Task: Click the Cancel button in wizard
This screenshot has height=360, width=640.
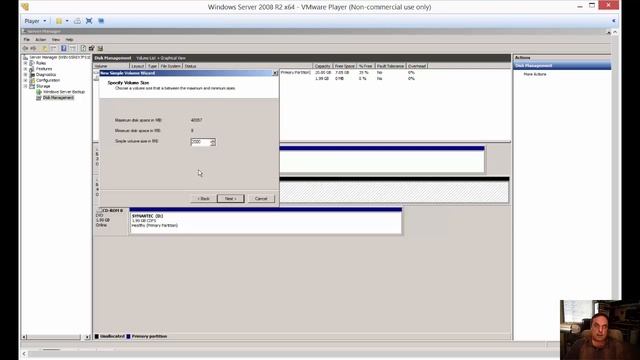Action: click(261, 199)
